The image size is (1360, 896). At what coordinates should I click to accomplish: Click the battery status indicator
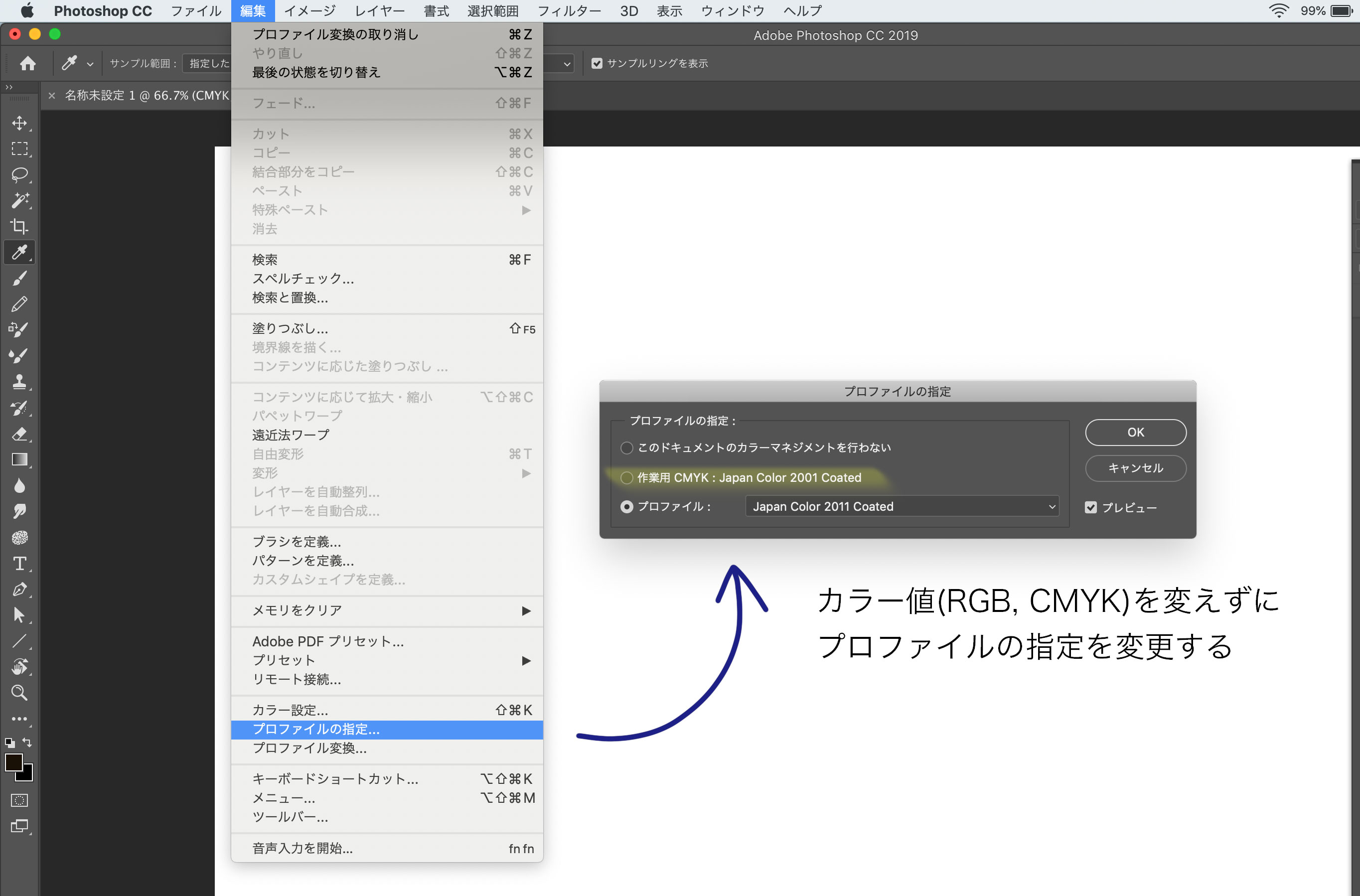(1340, 11)
